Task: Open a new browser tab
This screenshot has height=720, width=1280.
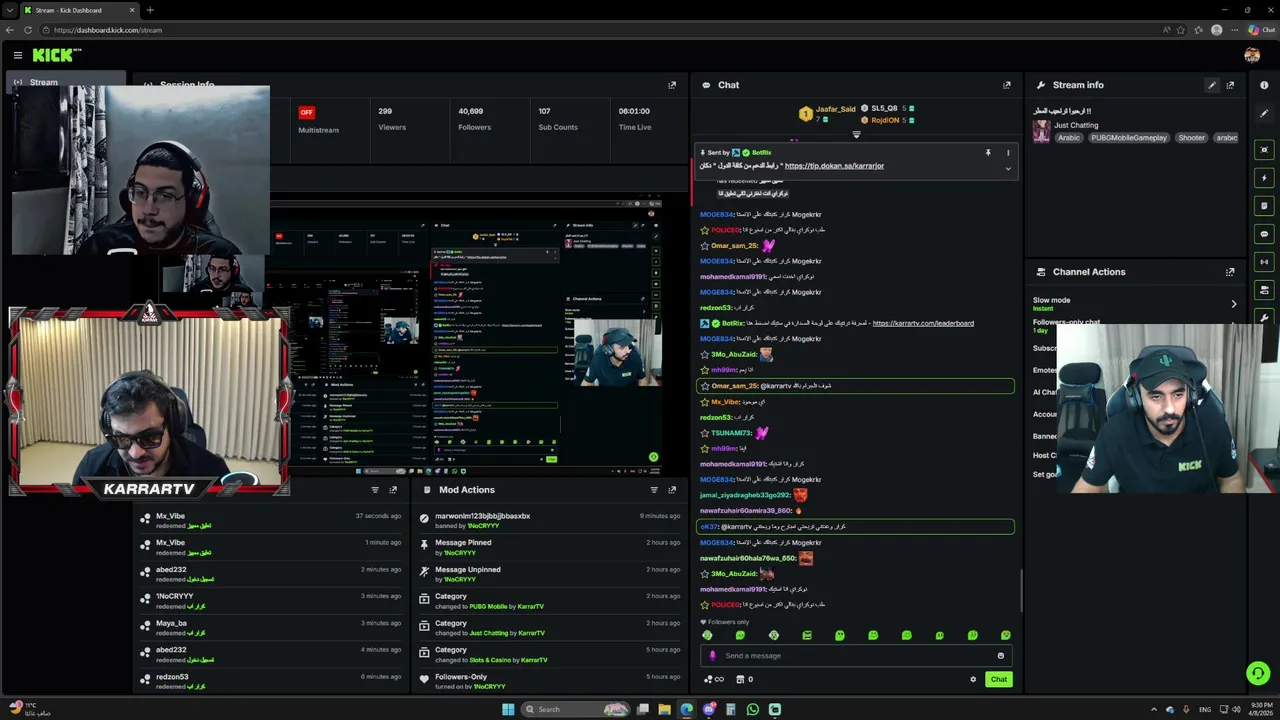Action: click(150, 10)
